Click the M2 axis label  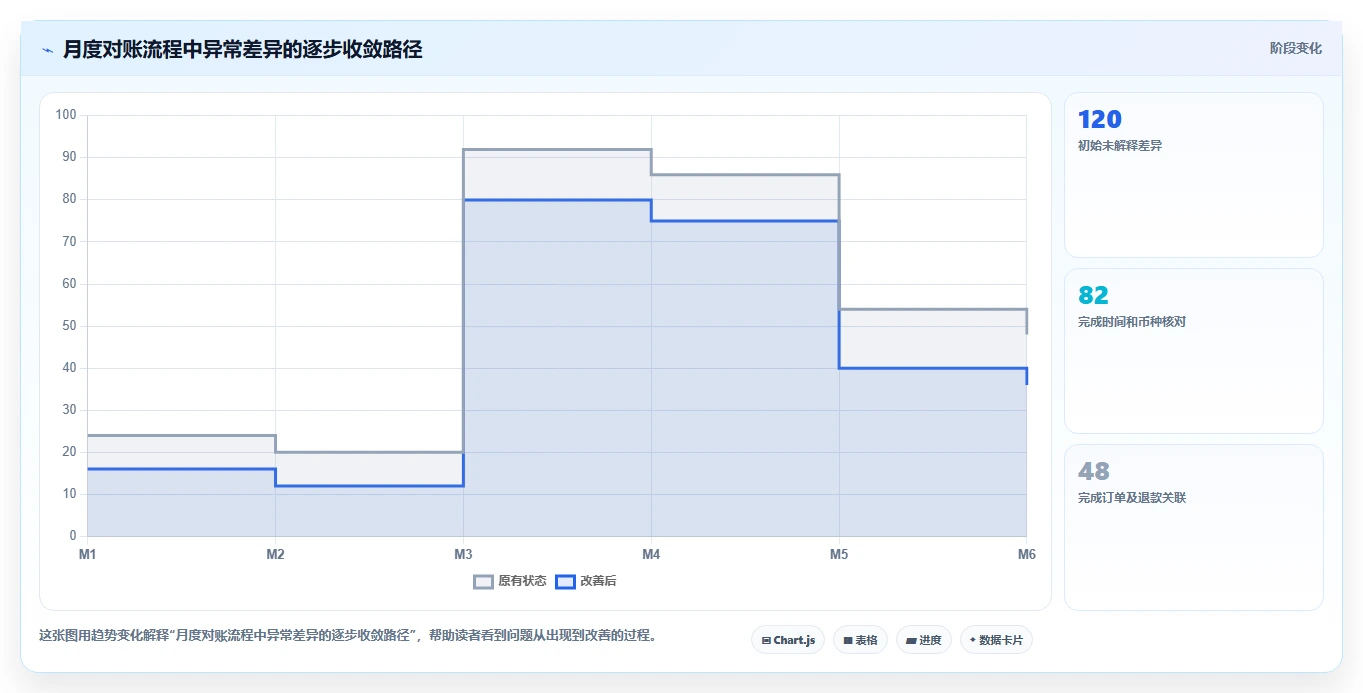[x=275, y=554]
